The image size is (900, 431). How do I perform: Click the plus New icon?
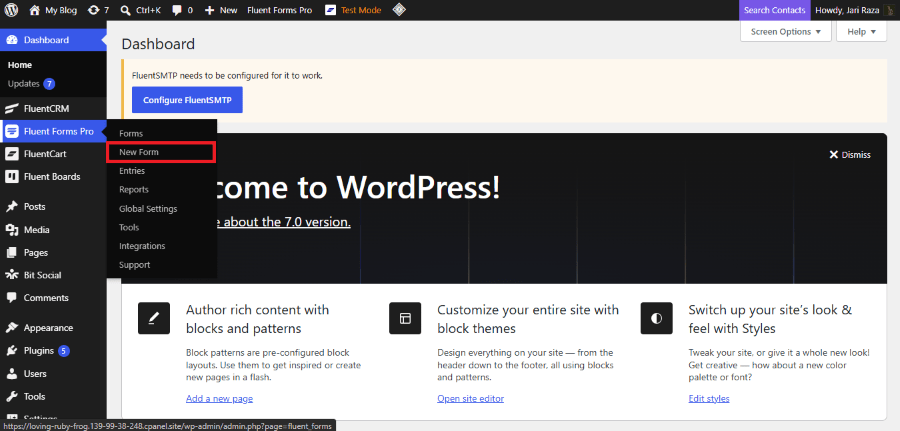pos(210,10)
